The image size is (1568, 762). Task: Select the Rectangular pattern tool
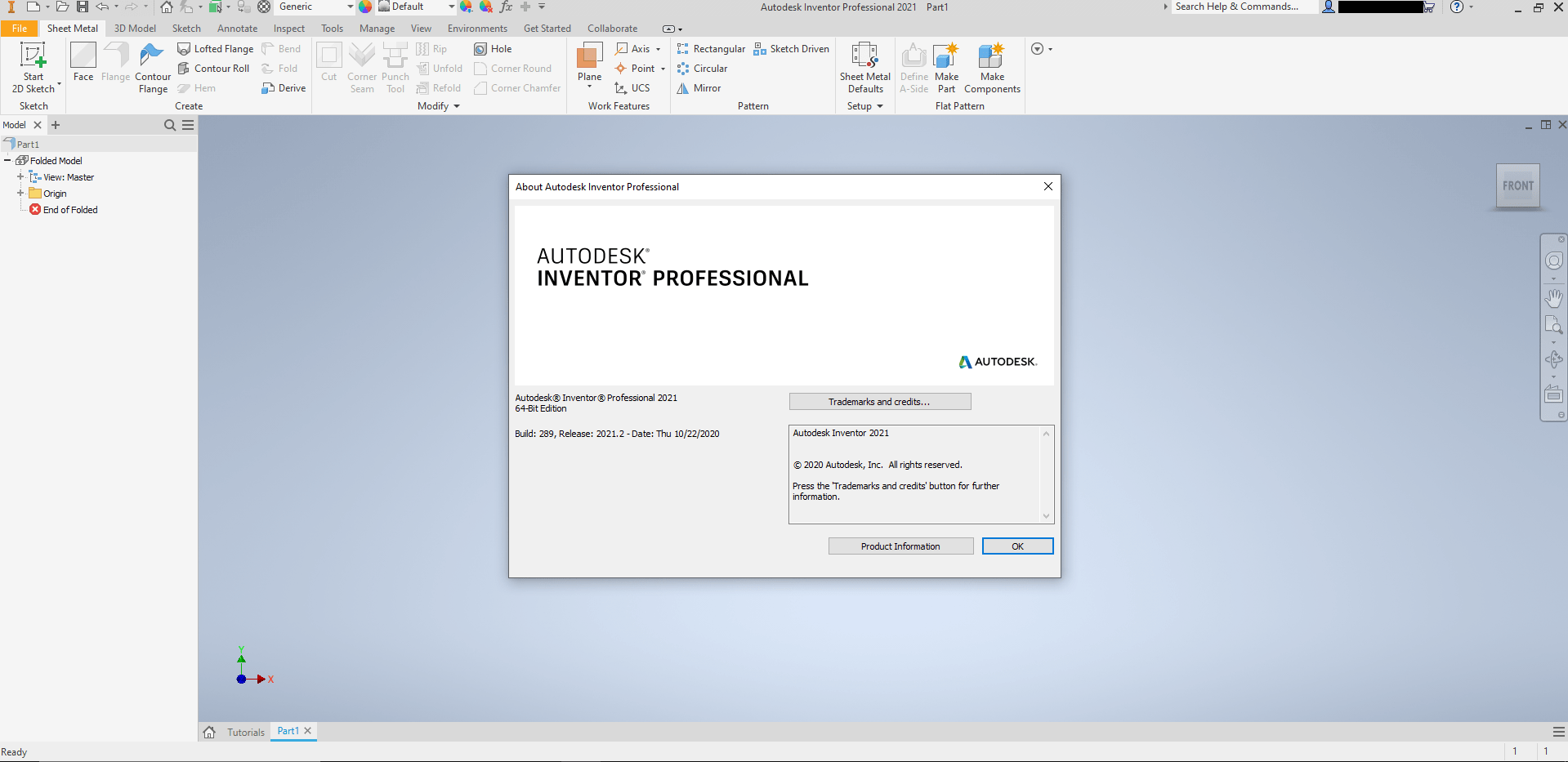711,49
